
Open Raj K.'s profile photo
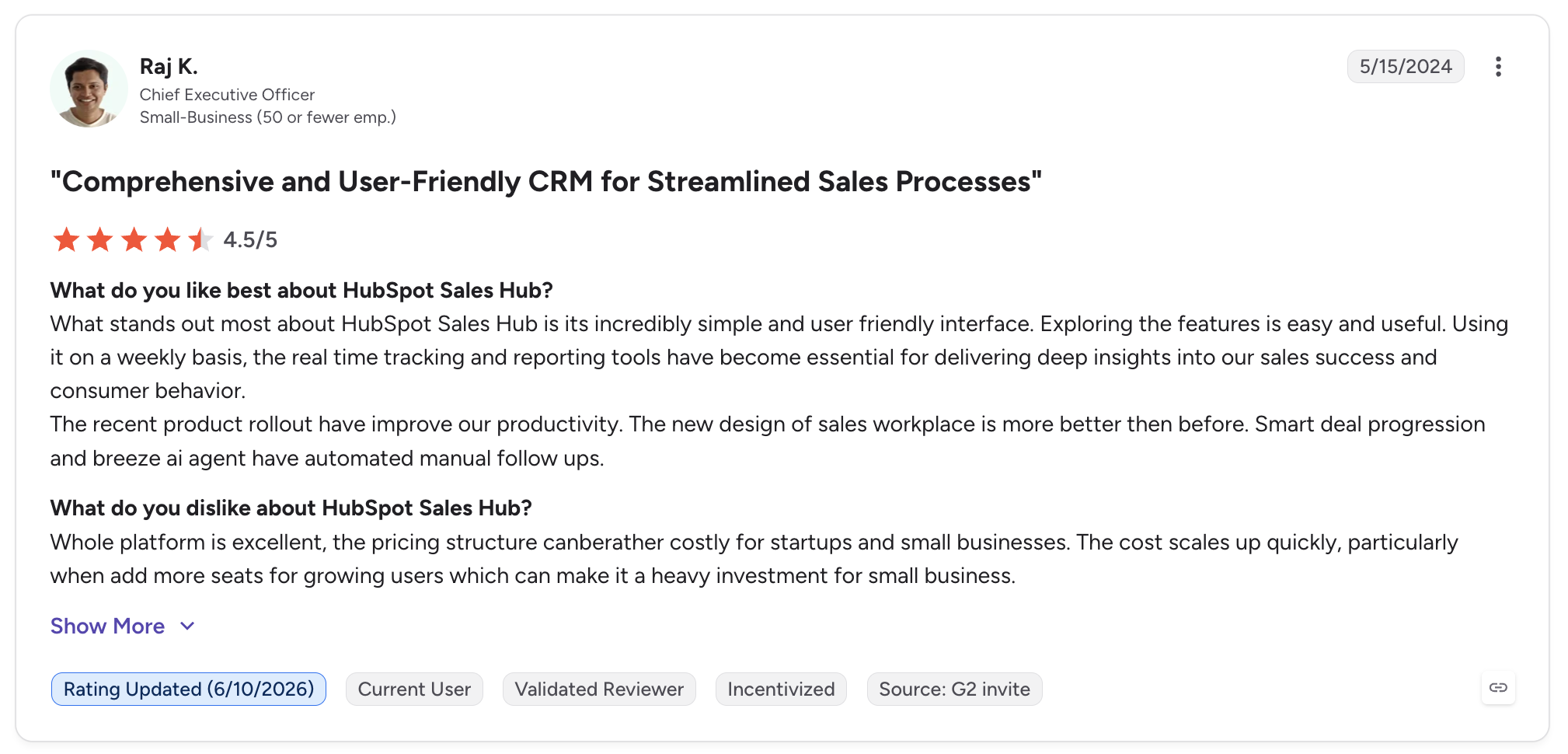pyautogui.click(x=89, y=89)
